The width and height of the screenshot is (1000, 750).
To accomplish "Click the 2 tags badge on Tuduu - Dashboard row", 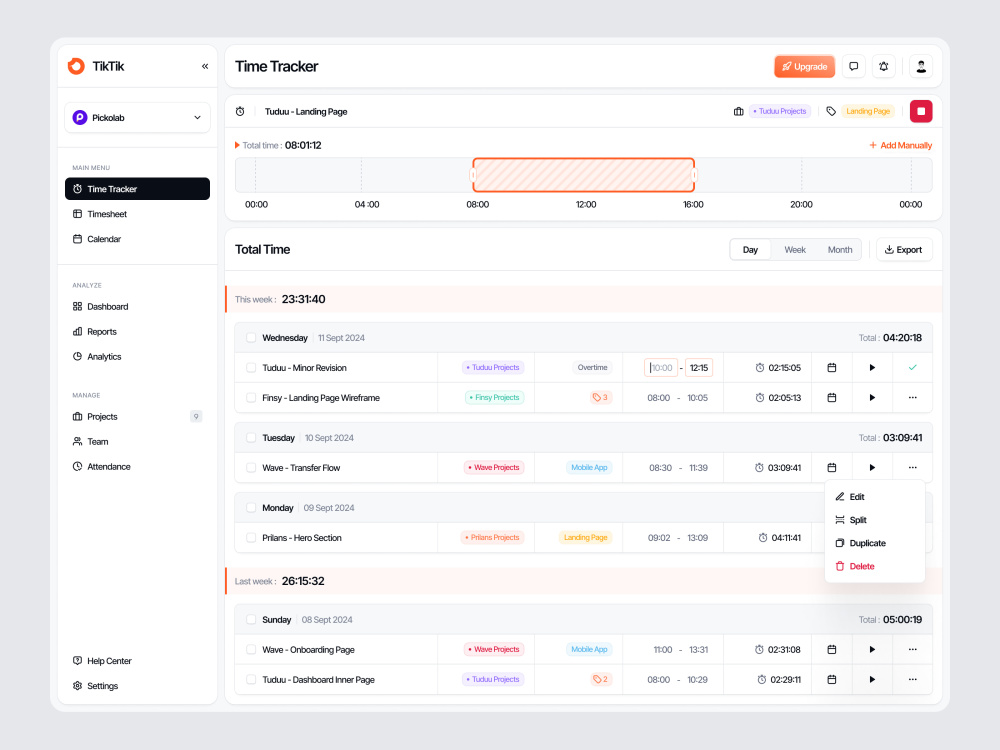I will tap(600, 680).
